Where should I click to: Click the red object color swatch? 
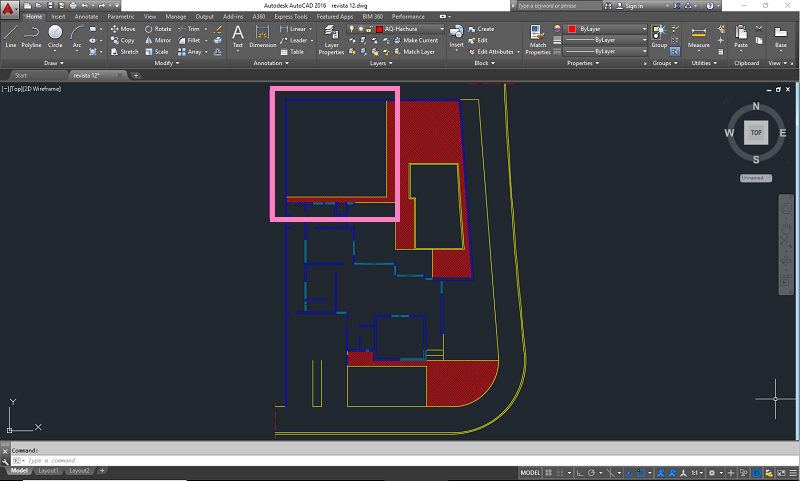pos(572,29)
